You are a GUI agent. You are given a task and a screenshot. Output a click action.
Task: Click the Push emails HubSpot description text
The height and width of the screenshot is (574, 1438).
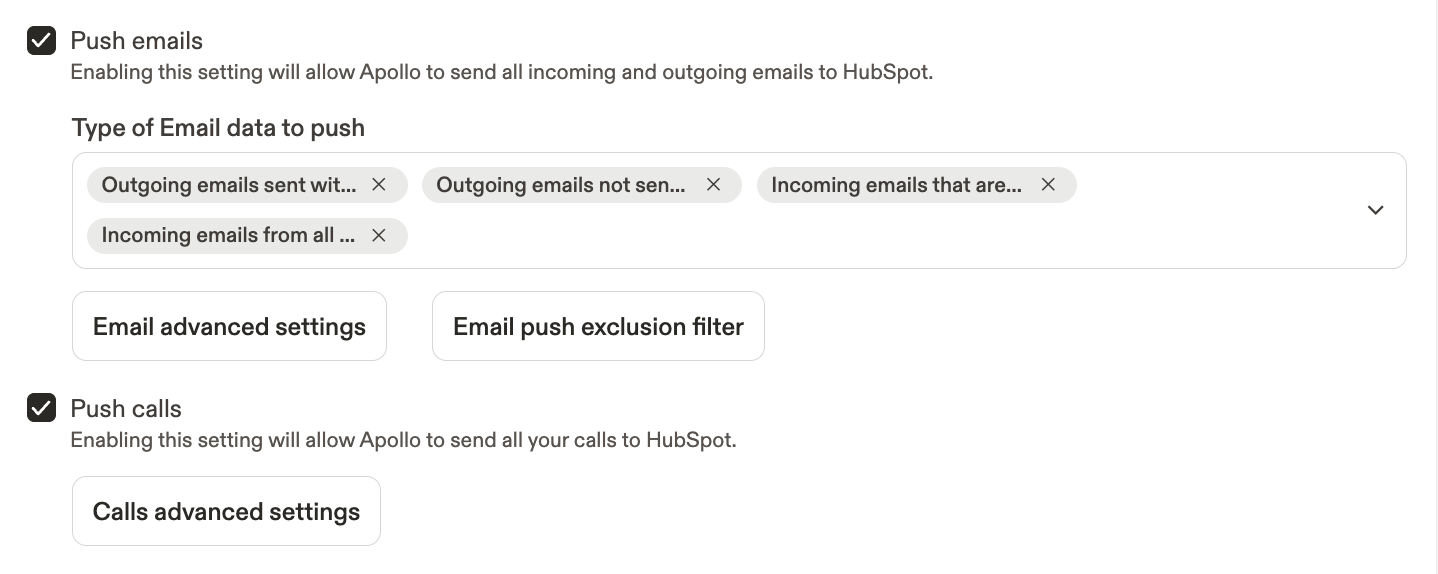click(501, 72)
